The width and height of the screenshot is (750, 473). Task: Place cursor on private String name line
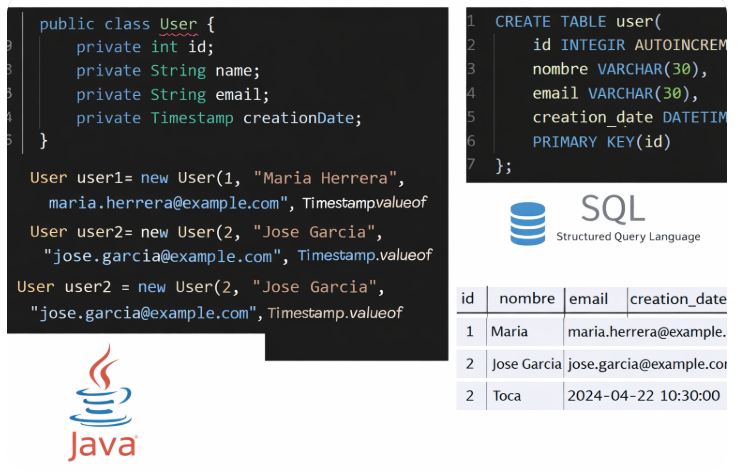(x=167, y=70)
